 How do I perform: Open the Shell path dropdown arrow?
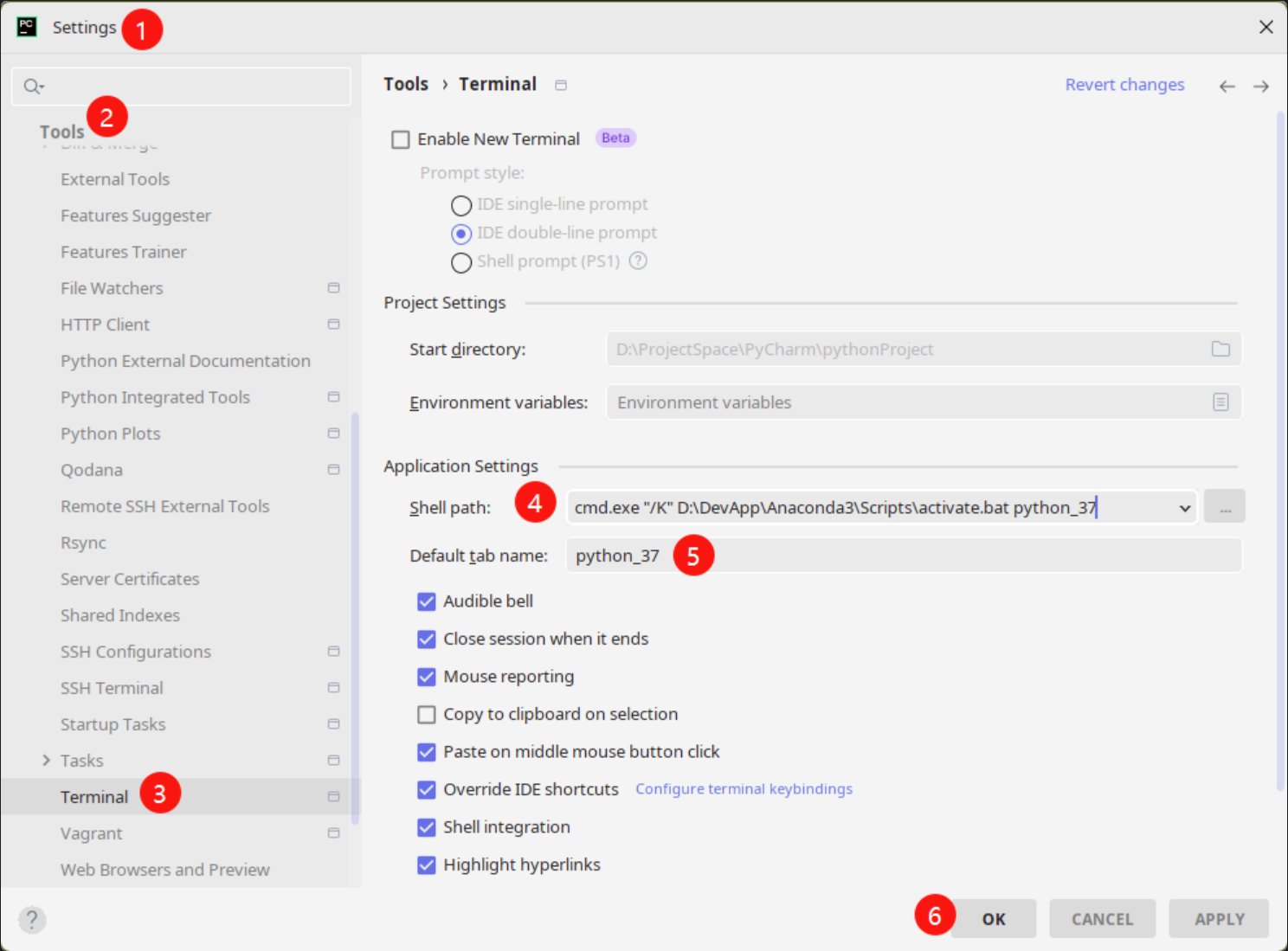(1184, 508)
